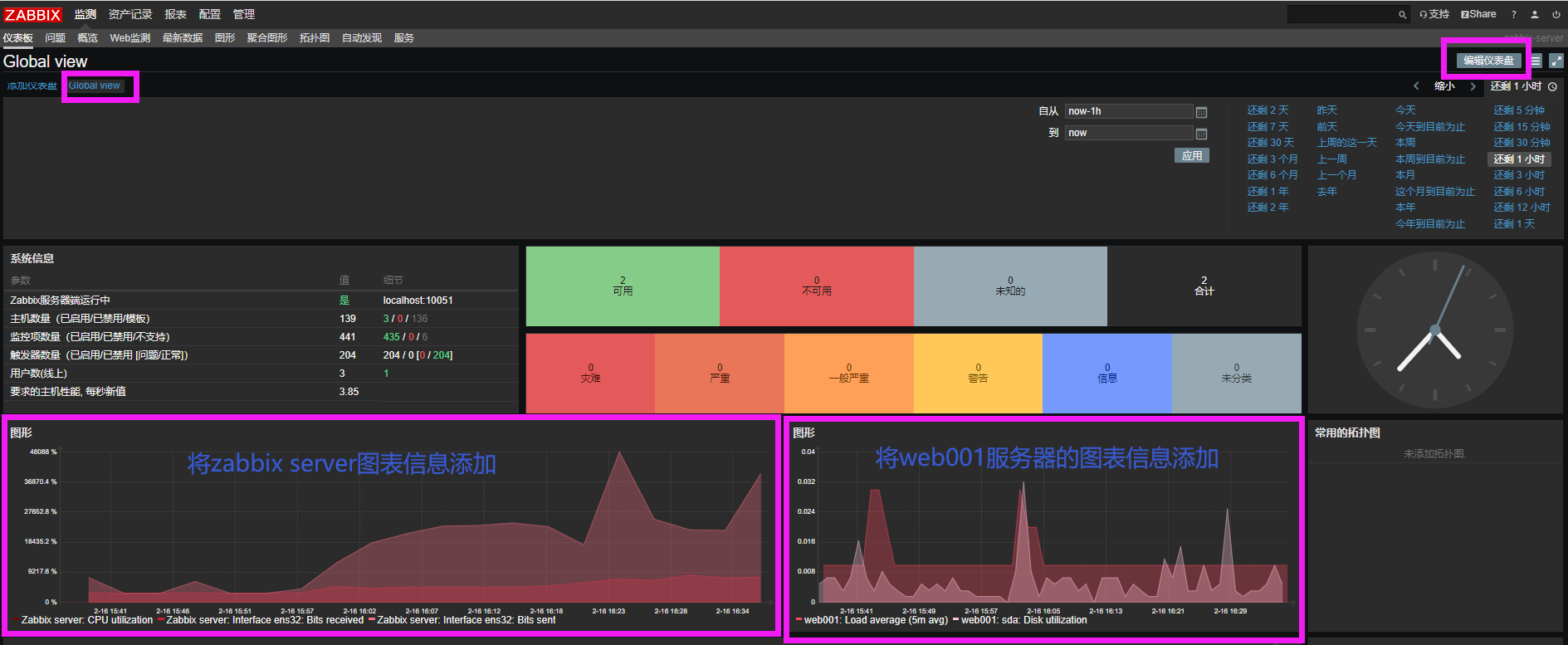The image size is (1568, 645).
Task: Click the green 可用 hosts tile
Action: tap(623, 286)
